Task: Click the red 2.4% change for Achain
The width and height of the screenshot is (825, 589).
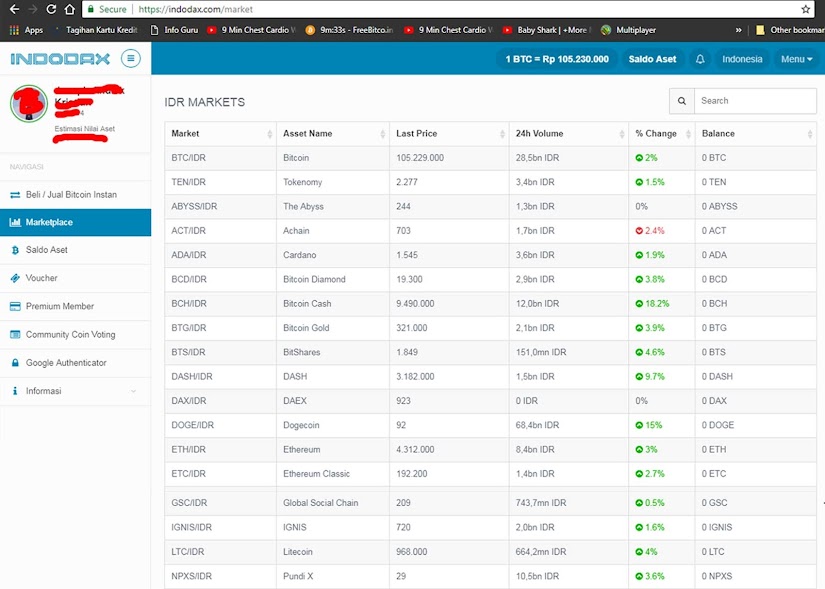Action: point(650,231)
